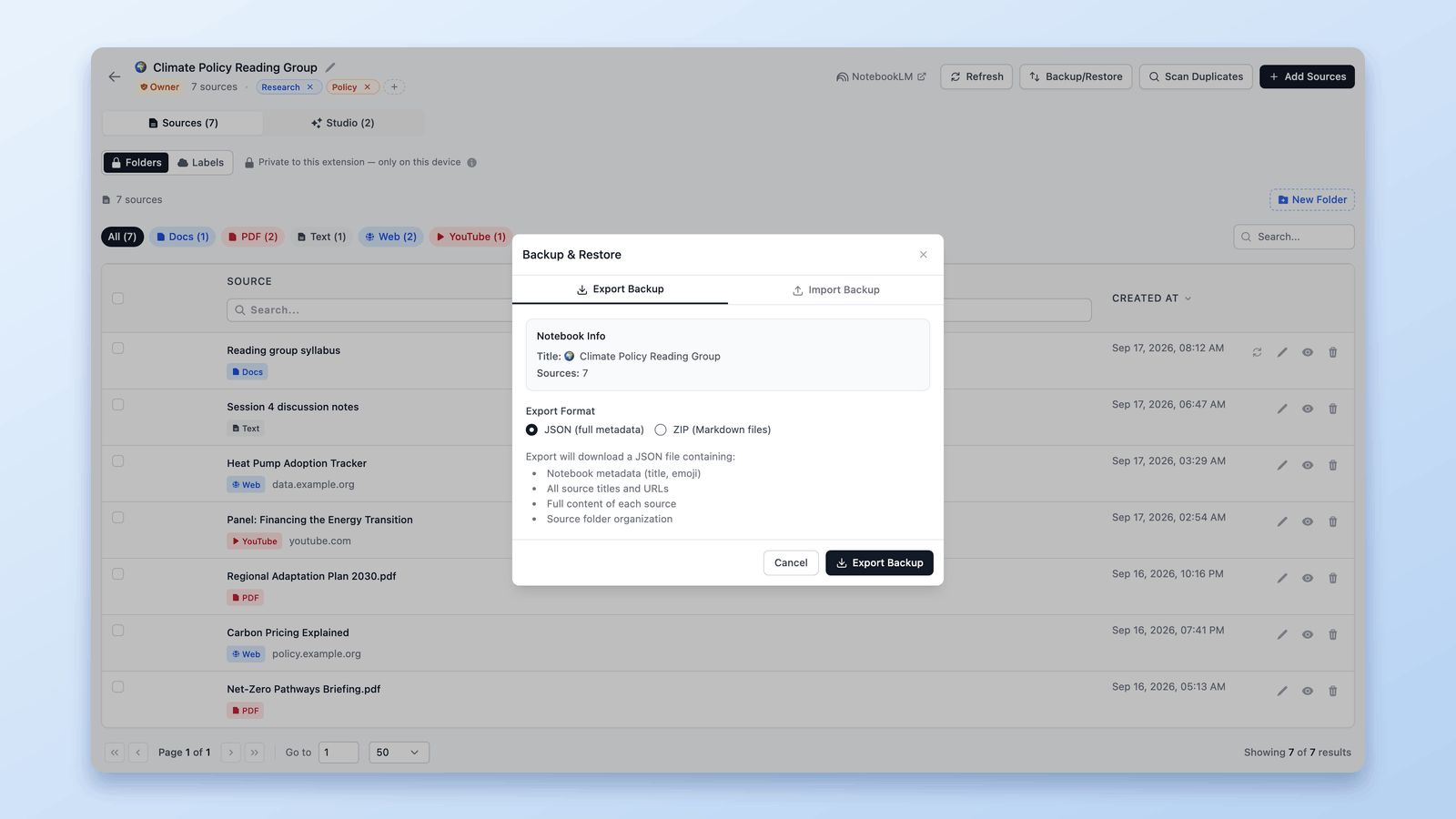Image resolution: width=1456 pixels, height=819 pixels.
Task: Create a New Folder
Action: pyautogui.click(x=1312, y=200)
